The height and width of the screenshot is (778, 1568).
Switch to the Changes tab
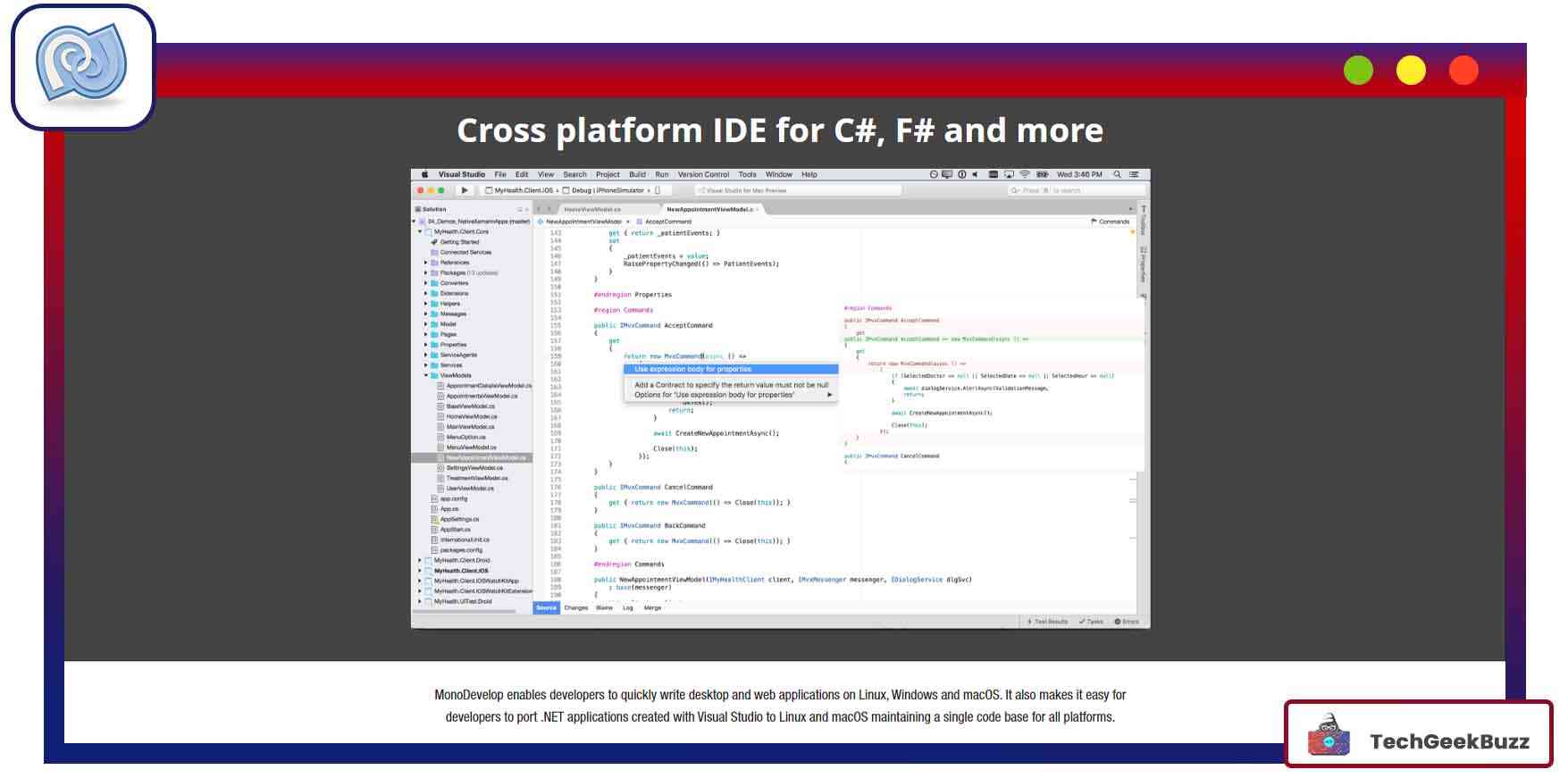point(576,608)
